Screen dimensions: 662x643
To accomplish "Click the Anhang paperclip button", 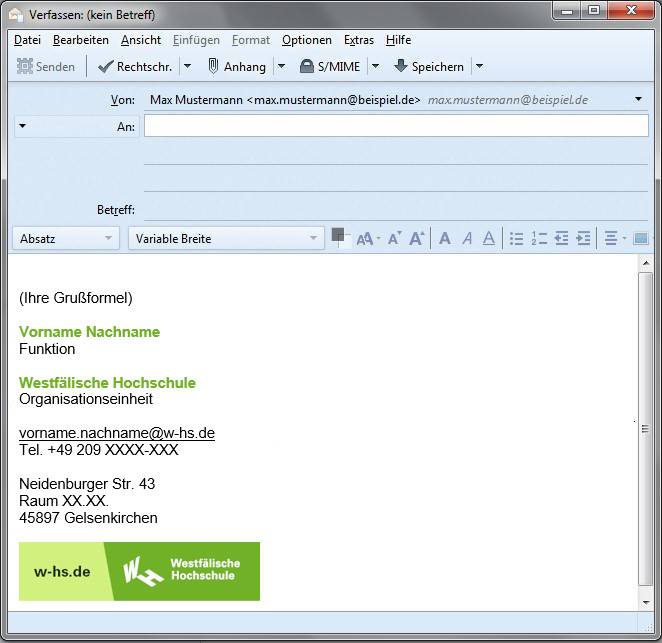I will [237, 66].
